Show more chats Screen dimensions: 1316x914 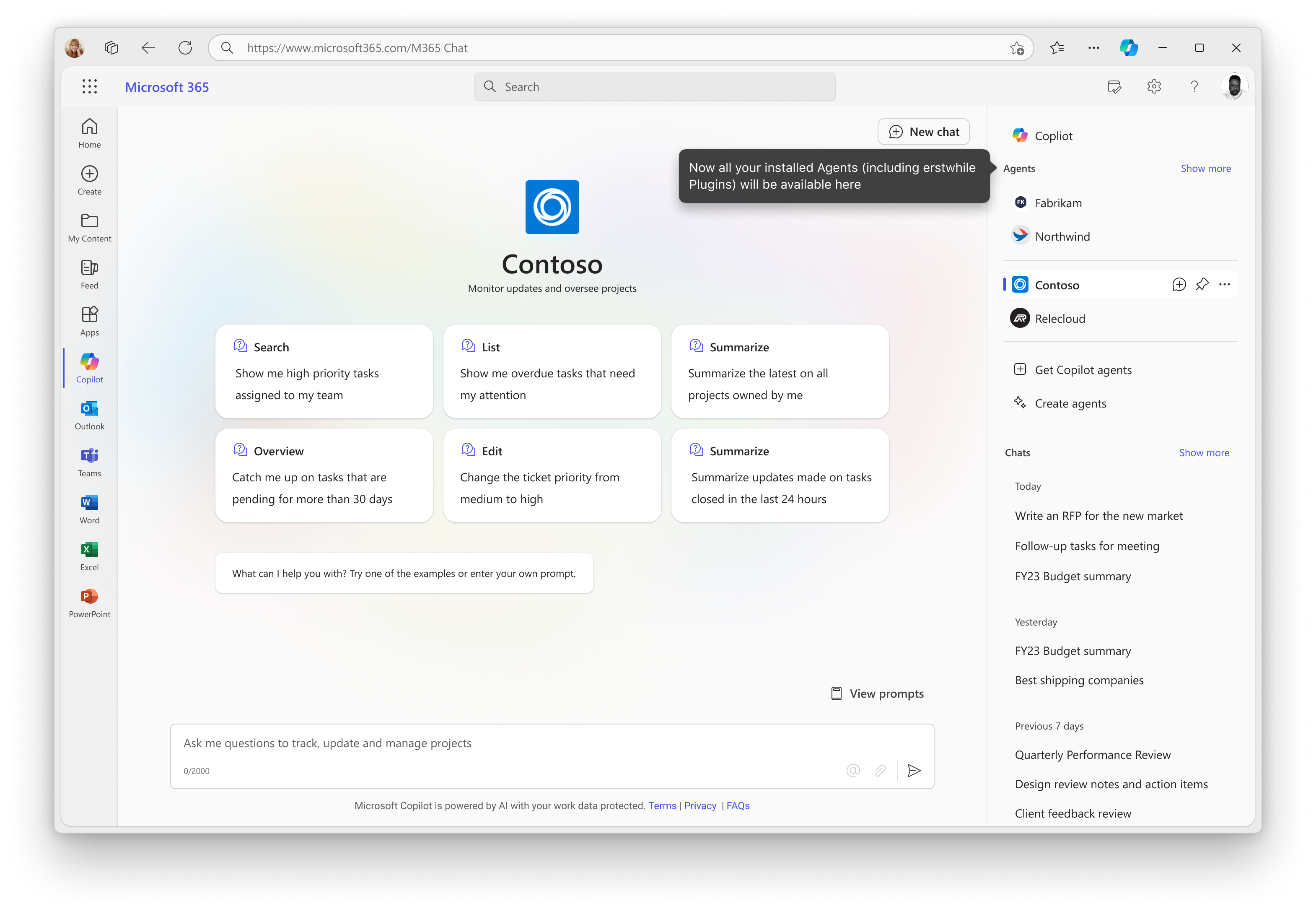pyautogui.click(x=1203, y=452)
